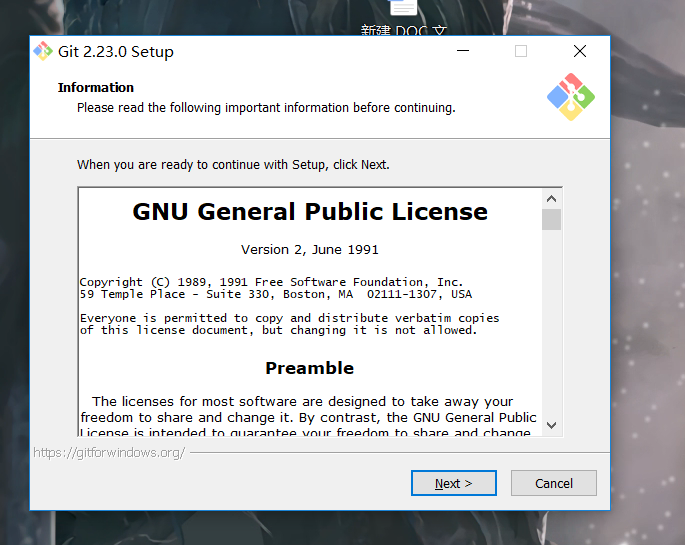Open the gitforwindows.org link

pyautogui.click(x=109, y=453)
